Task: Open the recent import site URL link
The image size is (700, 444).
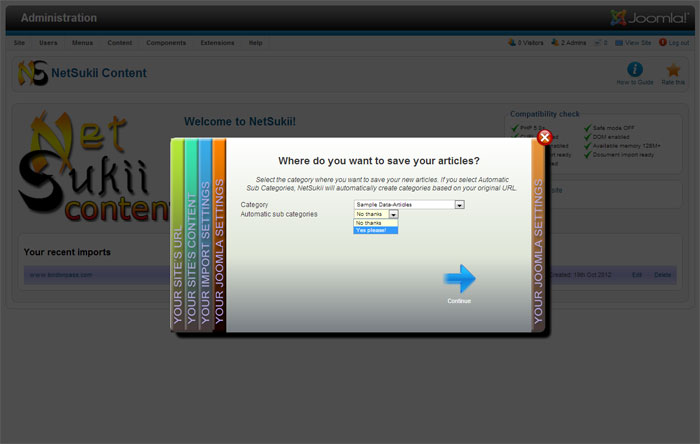Action: pyautogui.click(x=61, y=275)
